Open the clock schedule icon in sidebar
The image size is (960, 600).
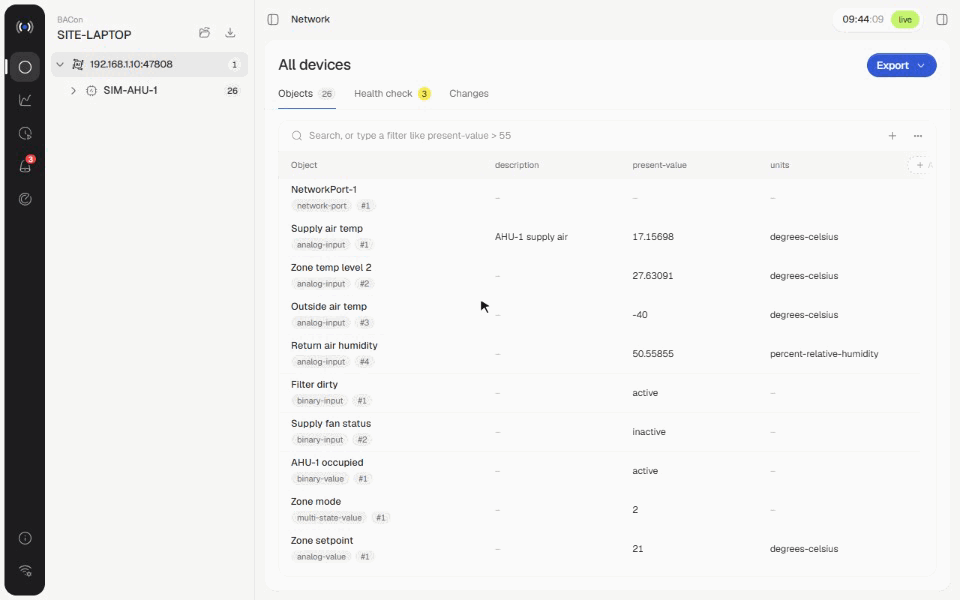coord(25,133)
